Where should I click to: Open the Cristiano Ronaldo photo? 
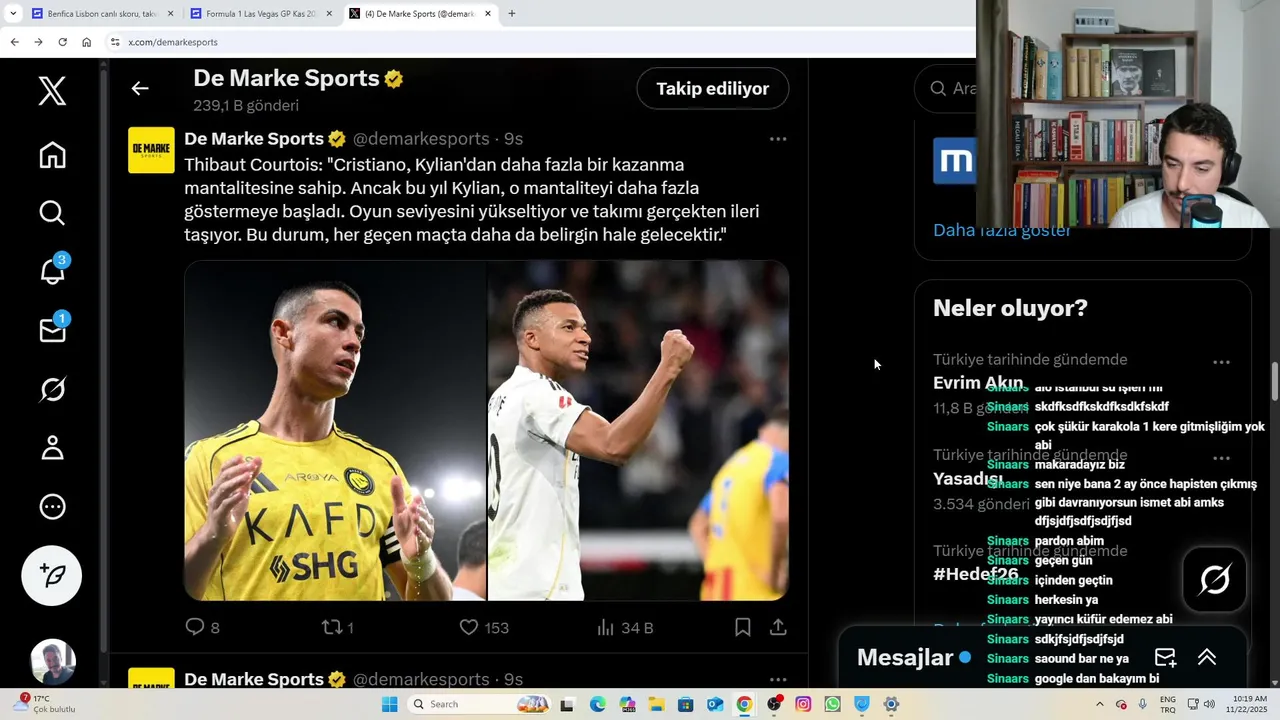tap(335, 431)
